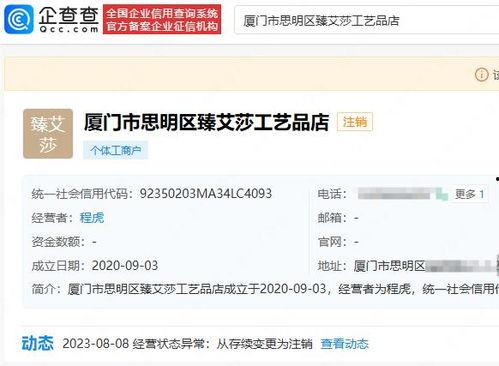The image size is (499, 366).
Task: Click the 注销 status tag
Action: click(355, 122)
